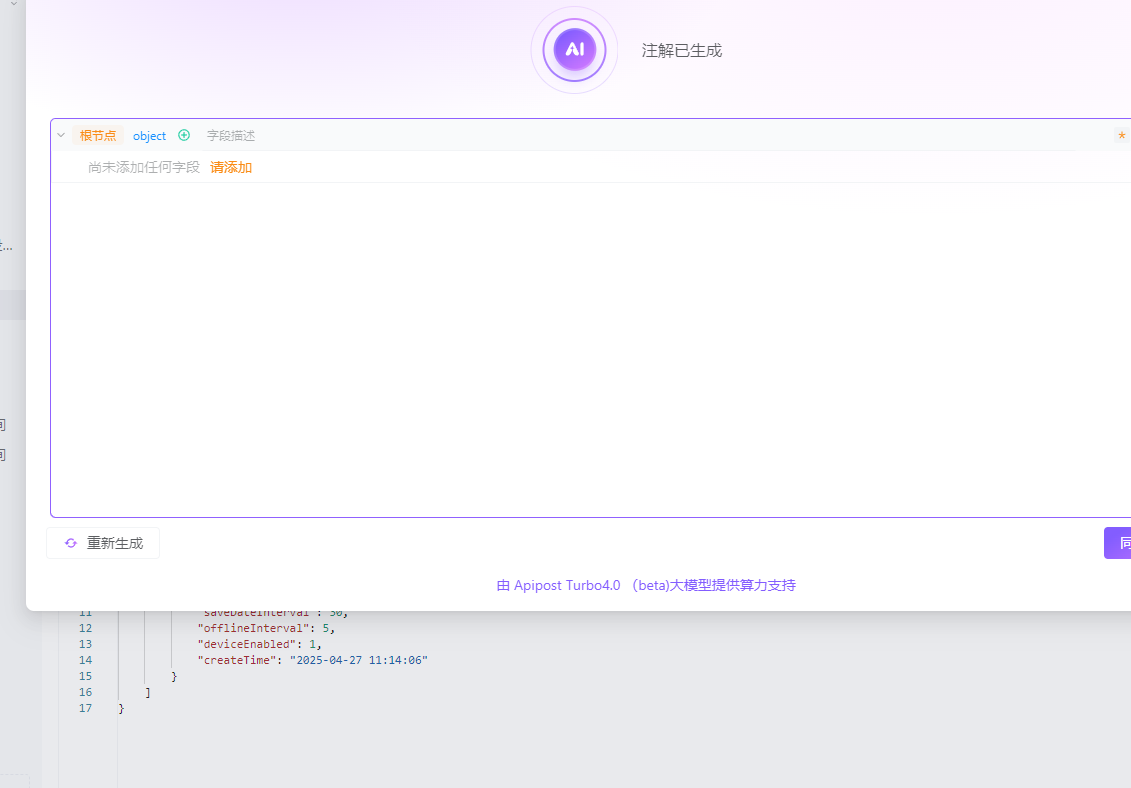Click the 重新生成 button
1131x788 pixels.
(103, 543)
